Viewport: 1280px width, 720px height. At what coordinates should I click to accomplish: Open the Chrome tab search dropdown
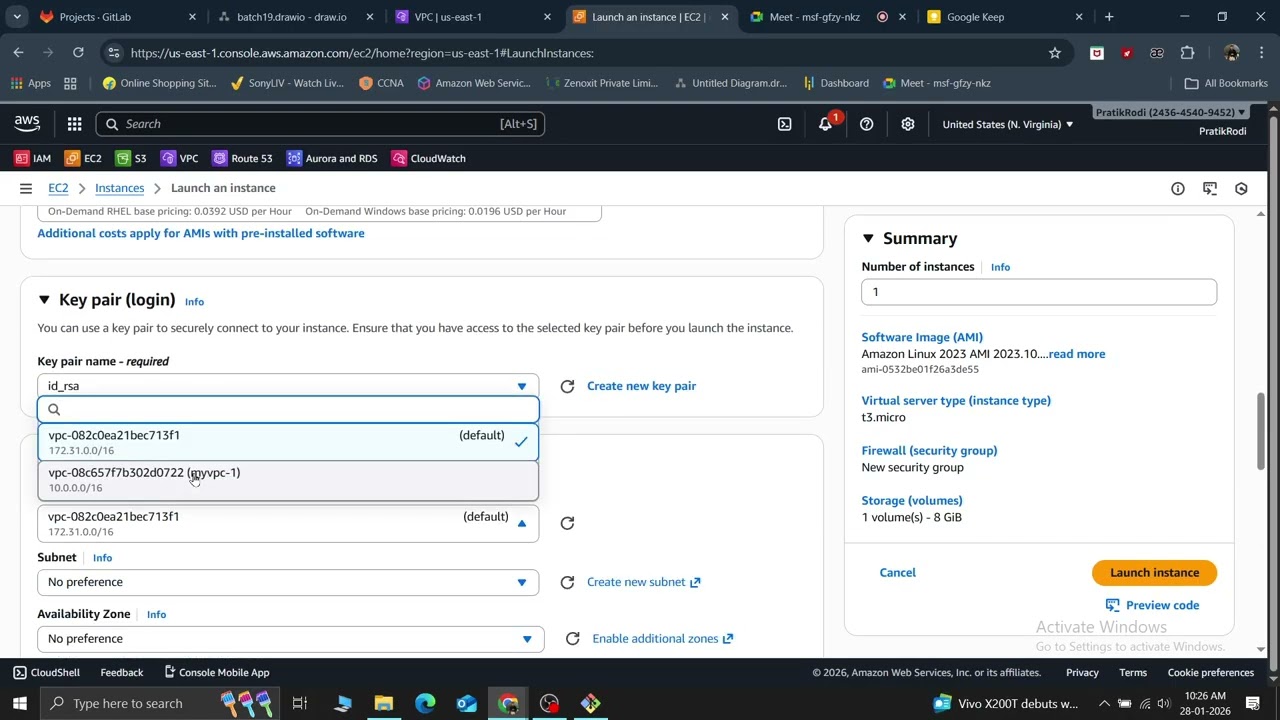tap(17, 17)
